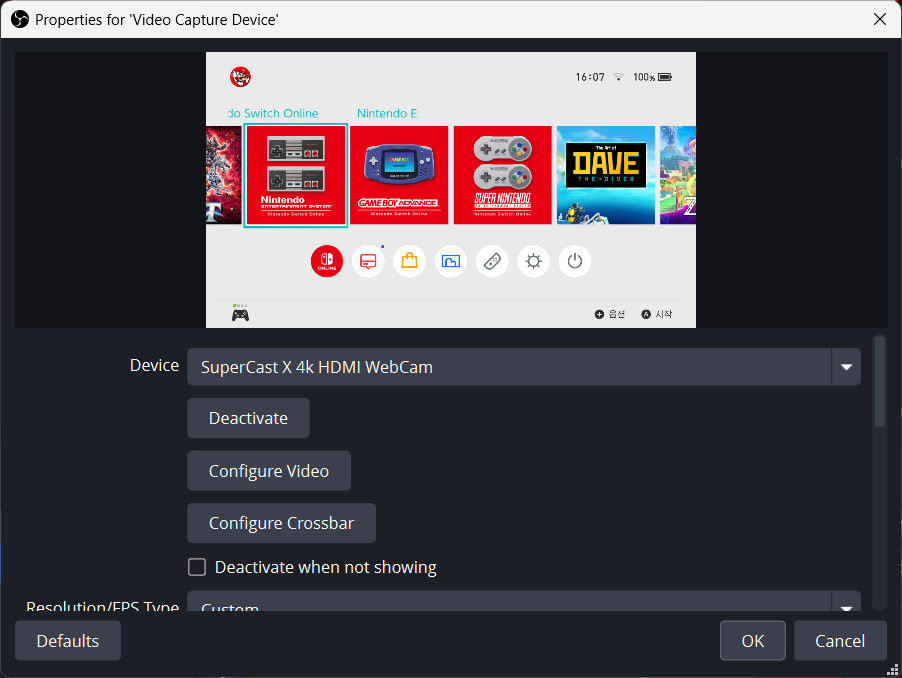Open the Device dropdown list
The height and width of the screenshot is (678, 902).
click(523, 367)
